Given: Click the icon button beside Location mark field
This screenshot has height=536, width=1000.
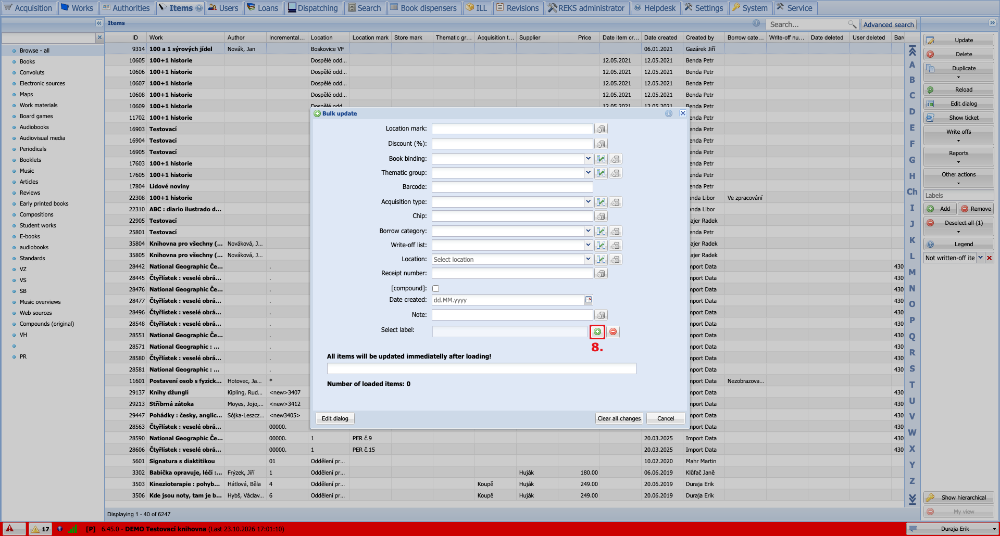Looking at the screenshot, I should pos(601,129).
